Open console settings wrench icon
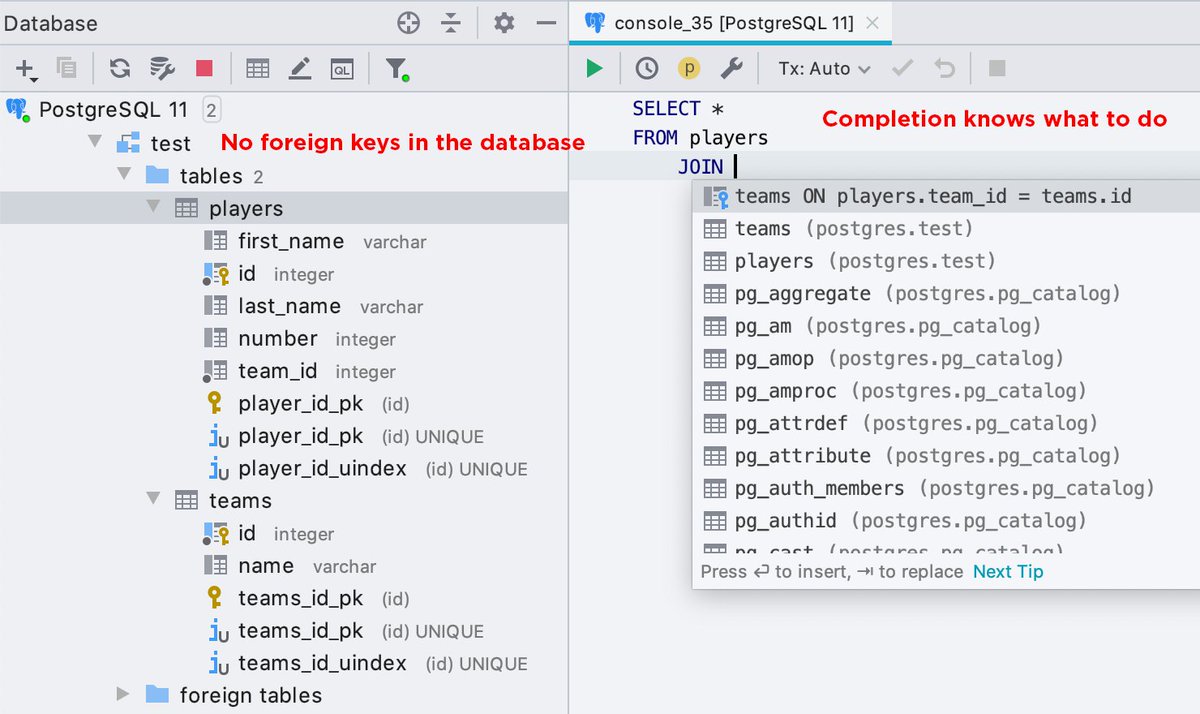Screen dimensions: 1200x714 coord(732,68)
